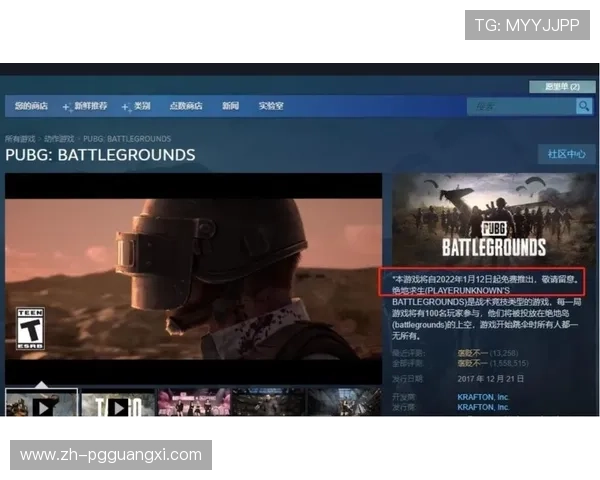
Task: Click the free-to-play notice about 2022年1月12日
Action: 485,279
